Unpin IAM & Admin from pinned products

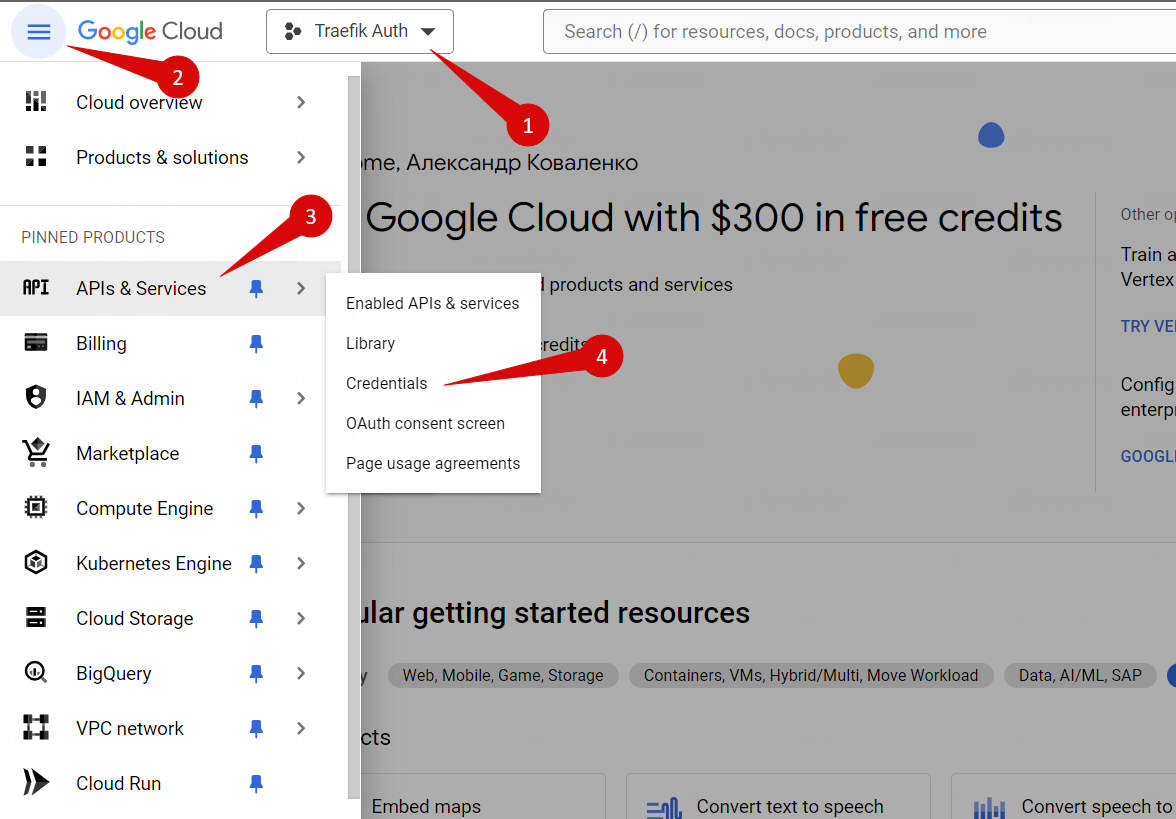(x=256, y=398)
